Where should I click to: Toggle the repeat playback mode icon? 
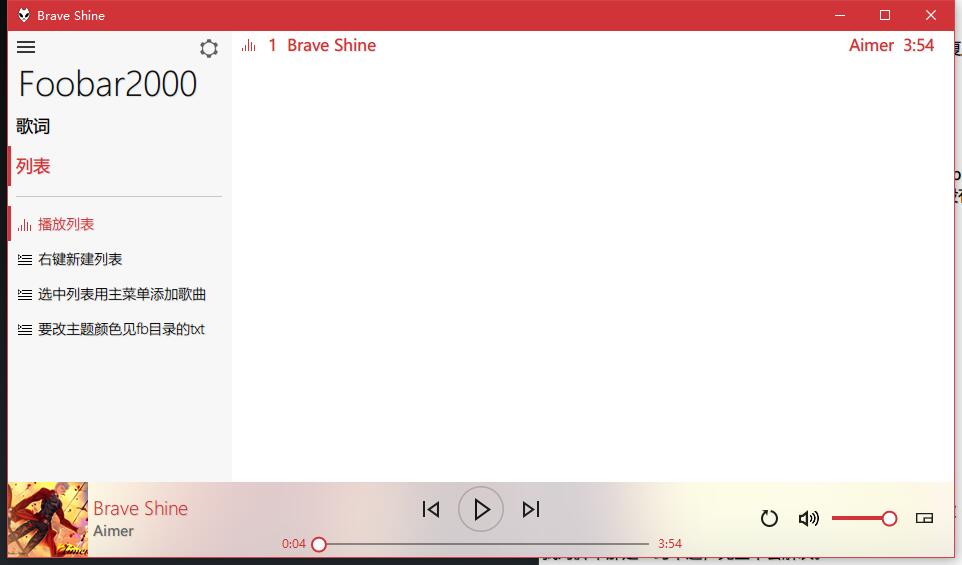coord(769,518)
